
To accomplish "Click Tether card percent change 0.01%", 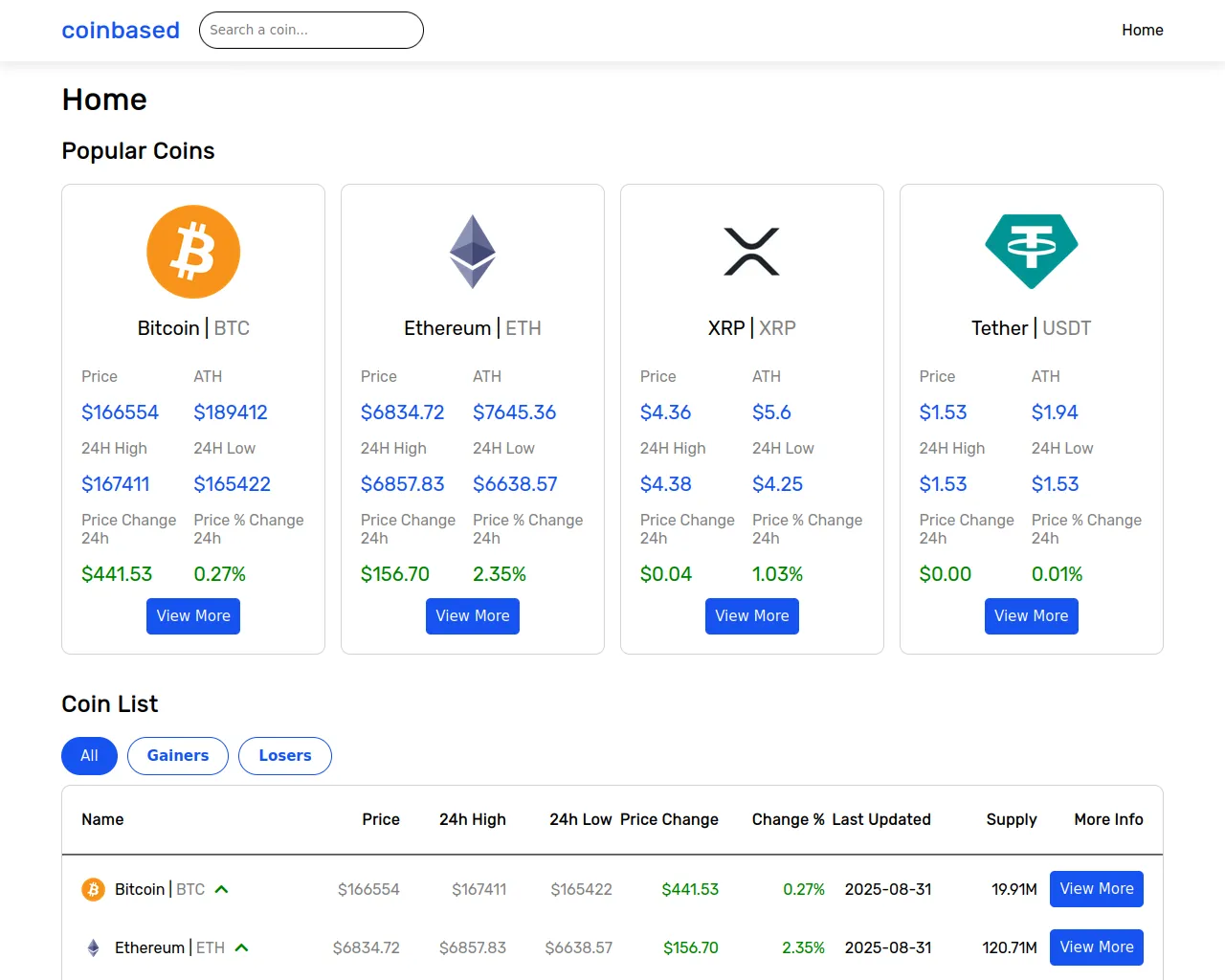I will coord(1058,574).
